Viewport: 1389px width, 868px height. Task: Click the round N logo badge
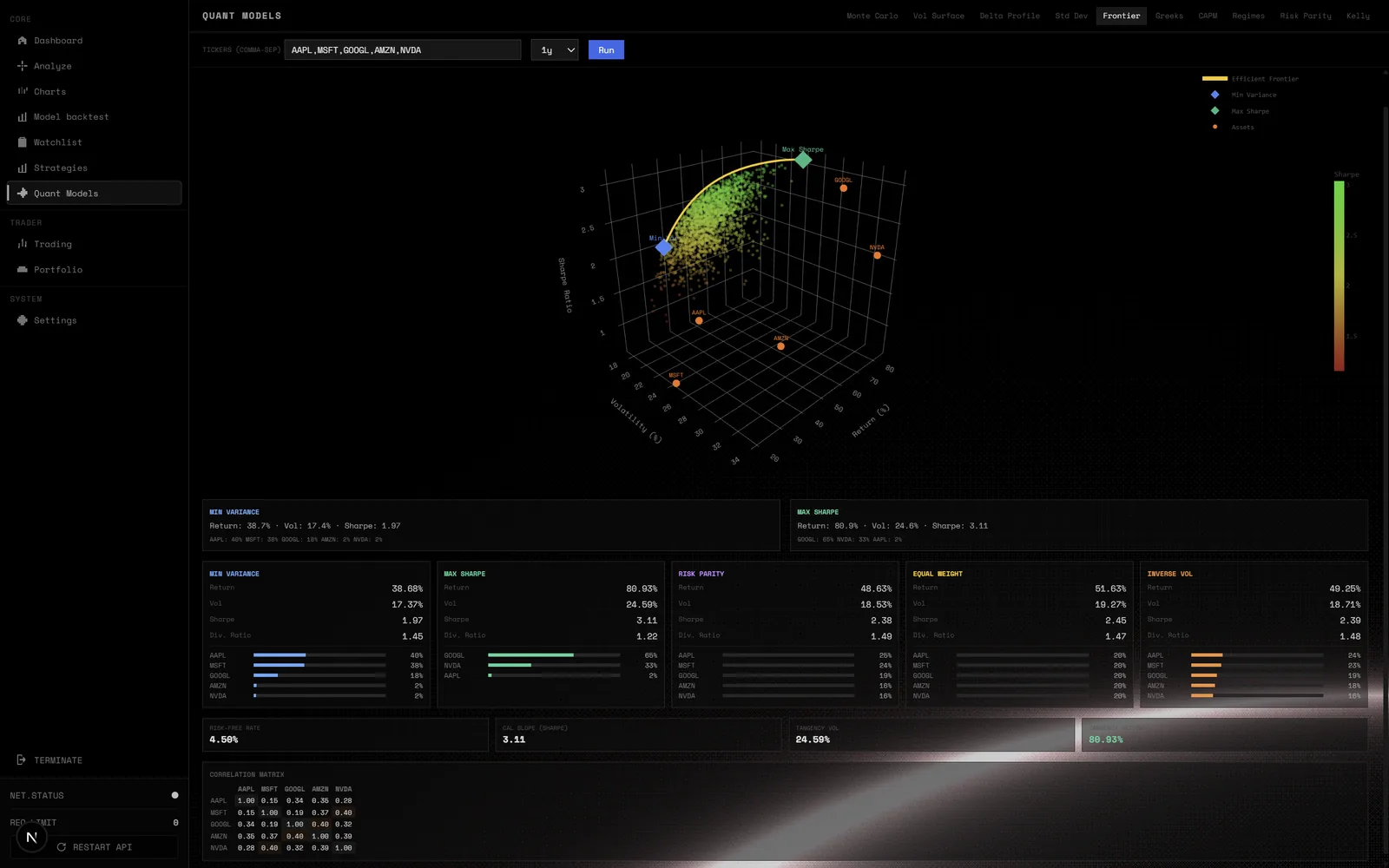[x=31, y=838]
